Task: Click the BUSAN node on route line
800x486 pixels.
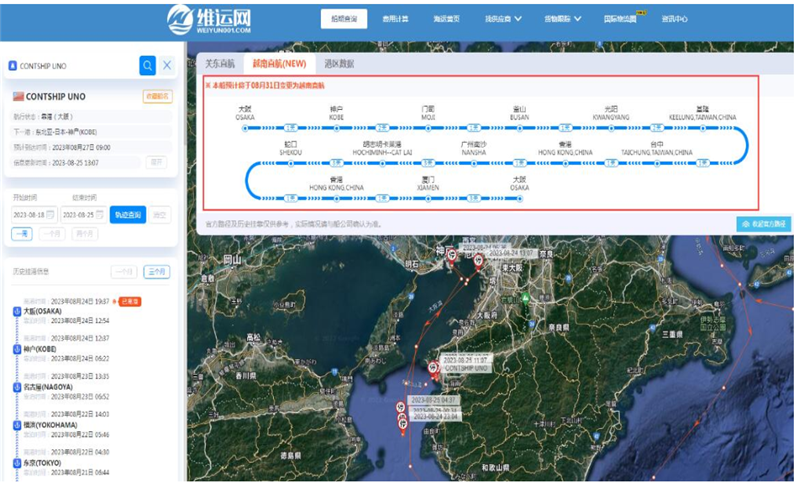Action: tap(519, 129)
